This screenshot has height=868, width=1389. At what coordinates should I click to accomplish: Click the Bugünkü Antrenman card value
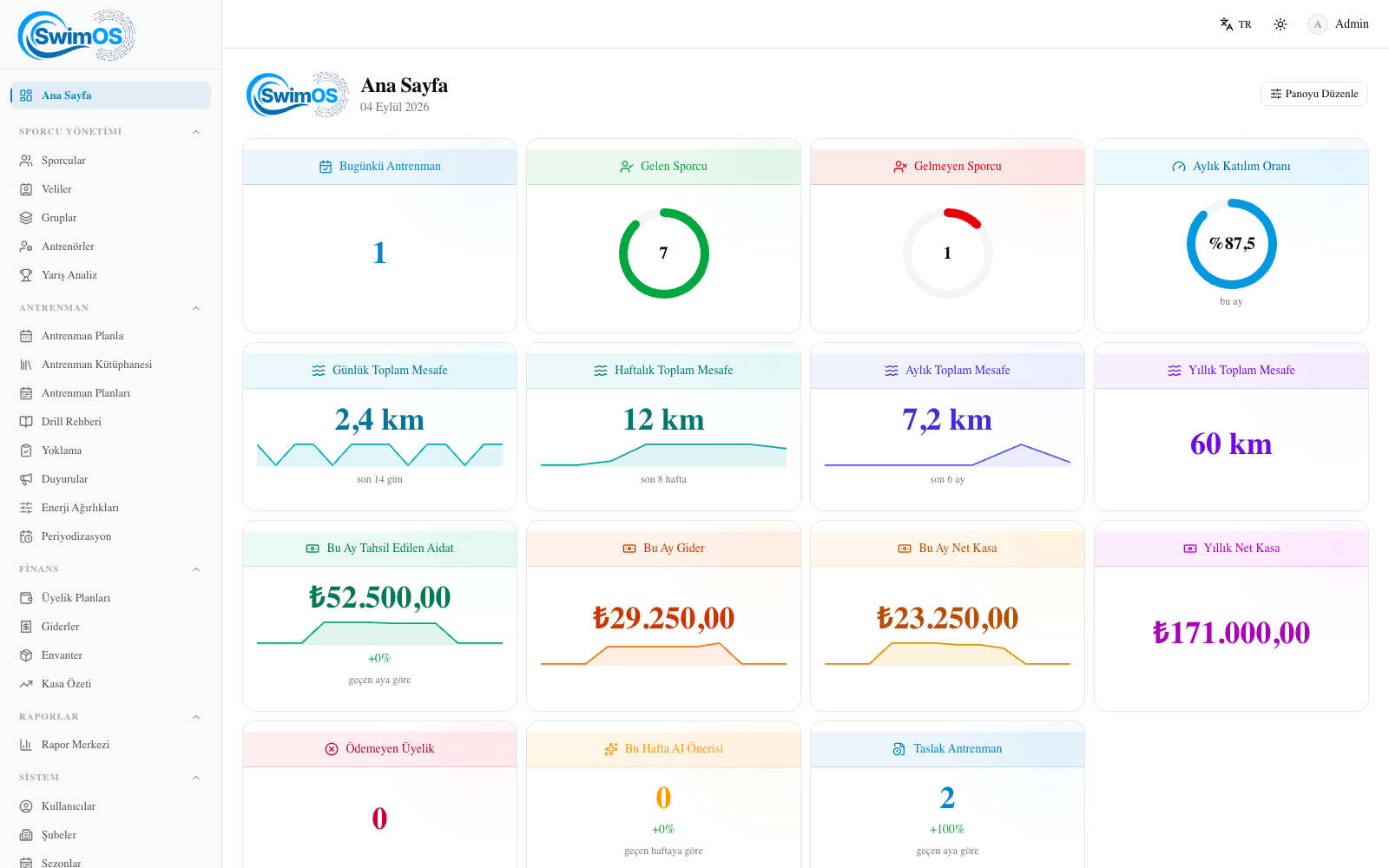[379, 253]
